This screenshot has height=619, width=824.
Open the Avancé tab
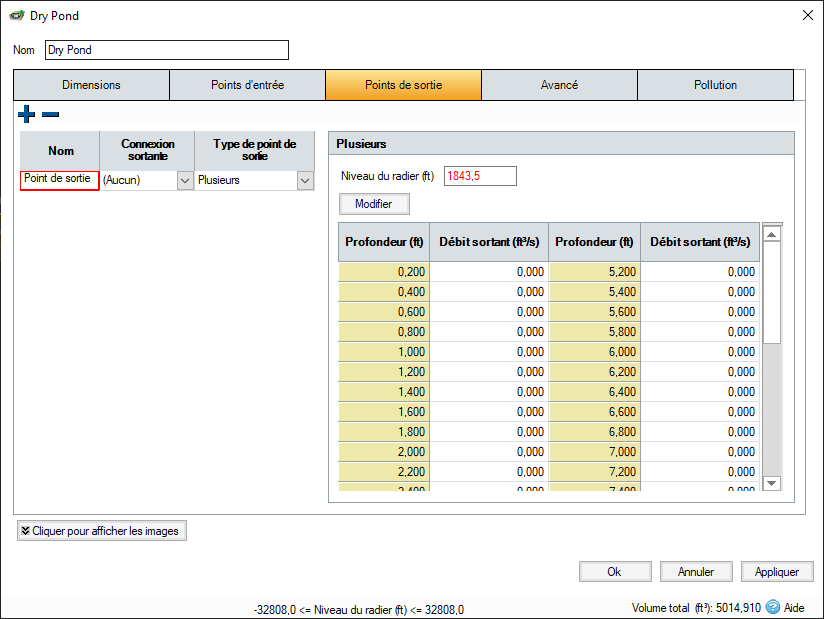[x=559, y=85]
